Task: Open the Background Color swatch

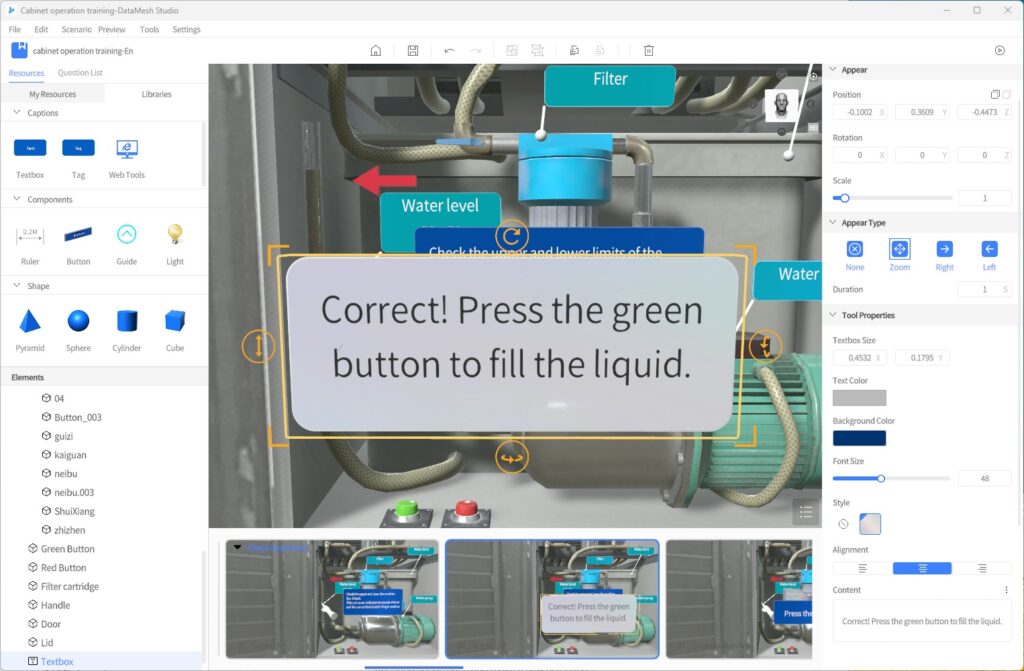Action: click(859, 438)
